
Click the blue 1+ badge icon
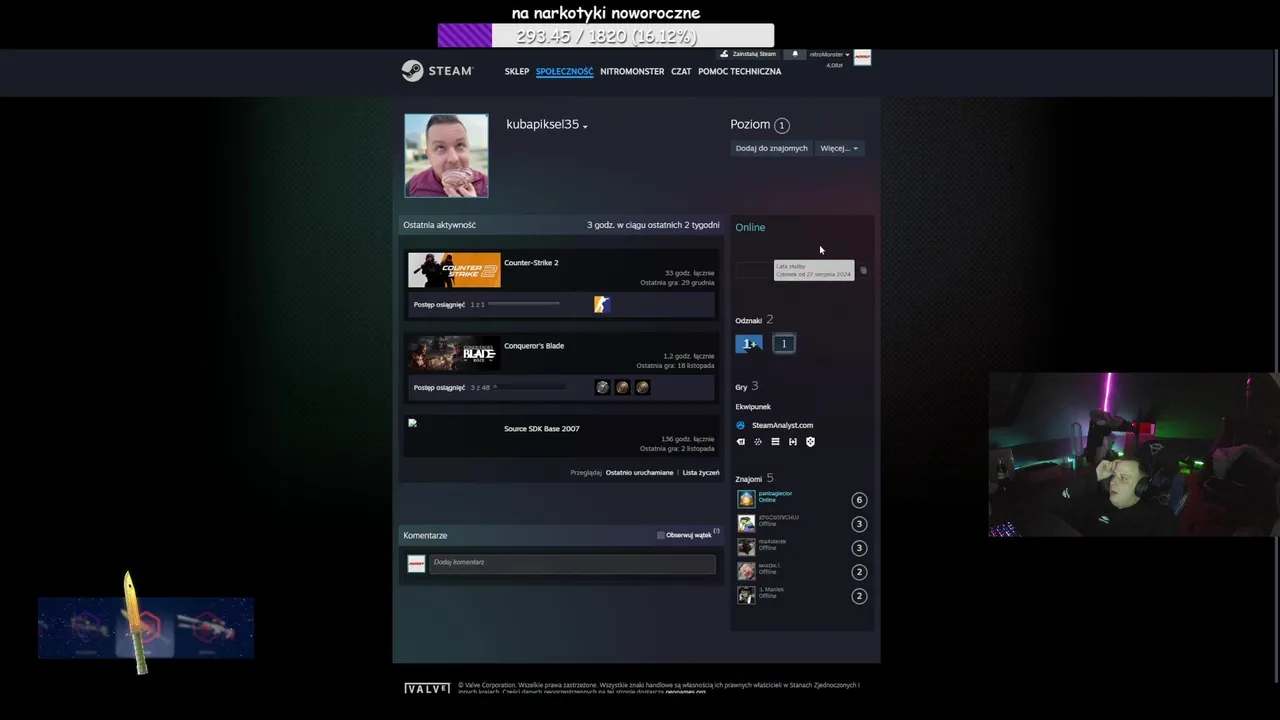749,343
